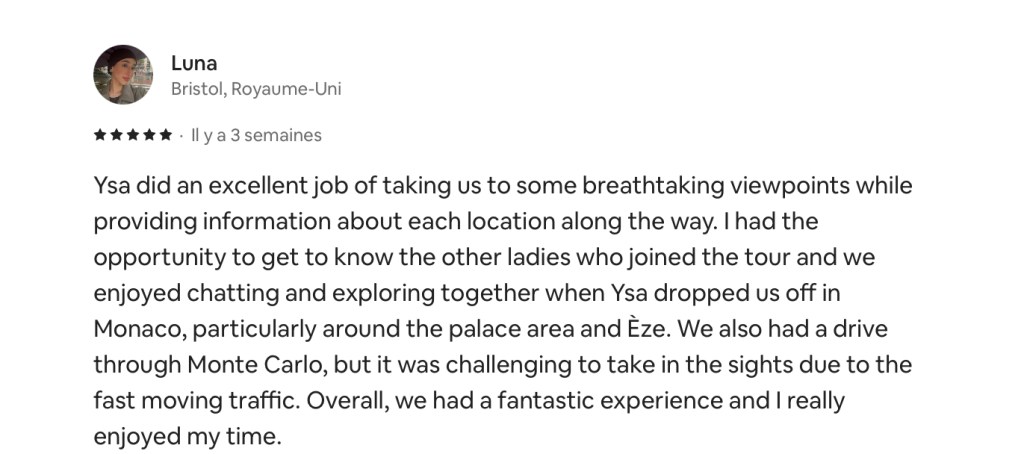Click the second star of the rating
1024x454 pixels.
(116, 135)
